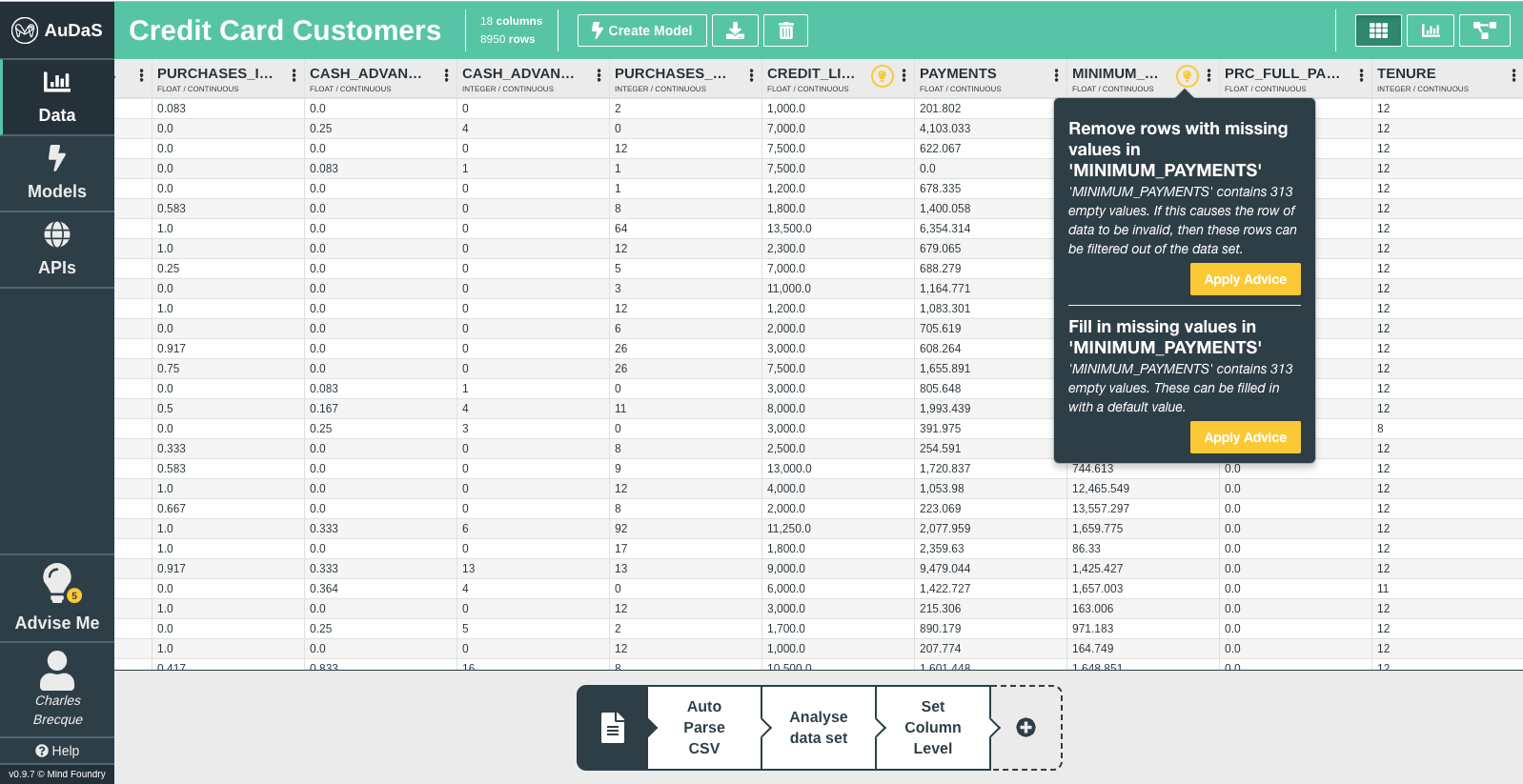This screenshot has width=1523, height=784.
Task: Click PAYMENTS column header
Action: point(958,73)
